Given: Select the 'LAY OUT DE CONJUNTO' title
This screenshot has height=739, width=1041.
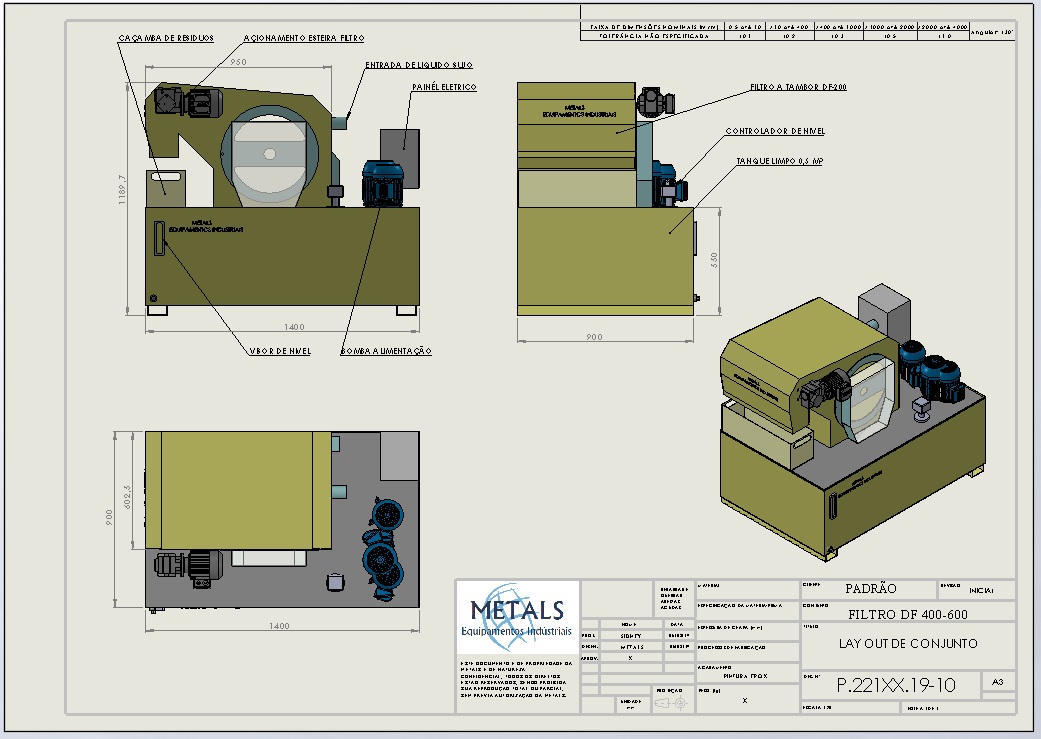Looking at the screenshot, I should (908, 643).
